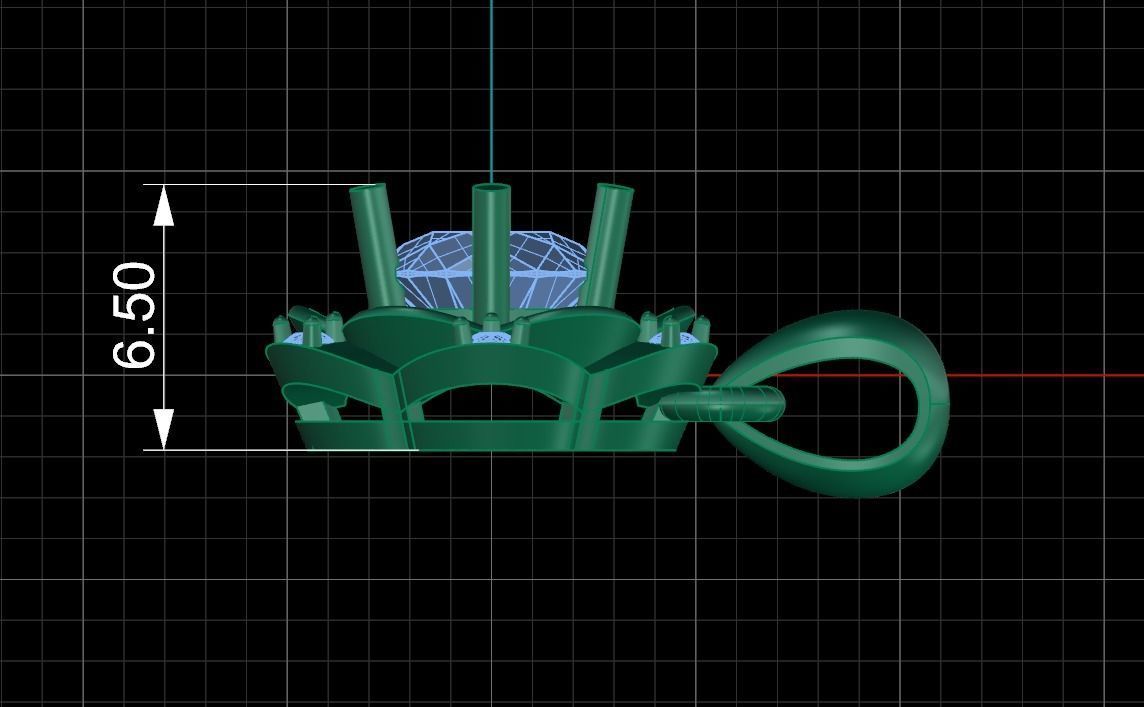
Task: Click the flat base ring of the pendant
Action: pyautogui.click(x=490, y=436)
